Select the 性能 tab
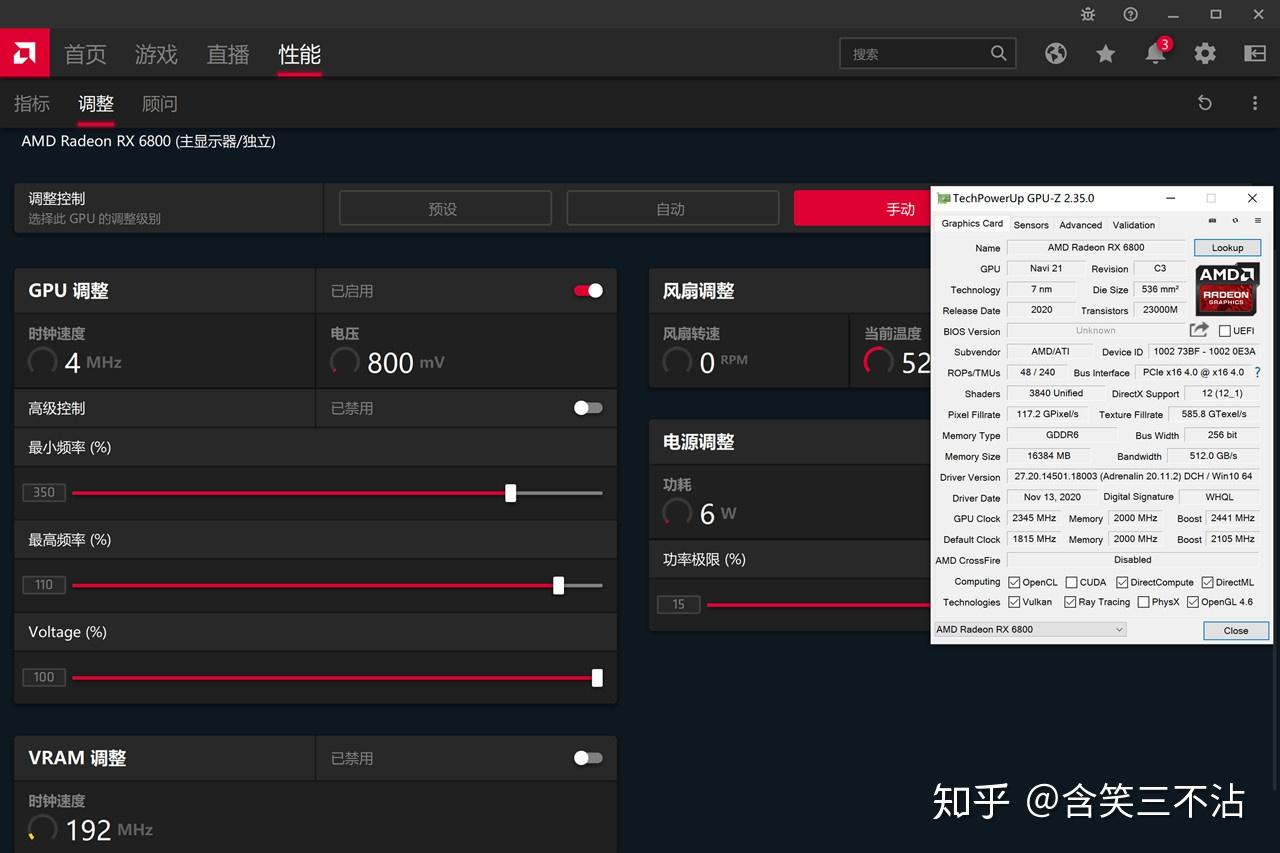Viewport: 1280px width, 853px height. pos(299,54)
